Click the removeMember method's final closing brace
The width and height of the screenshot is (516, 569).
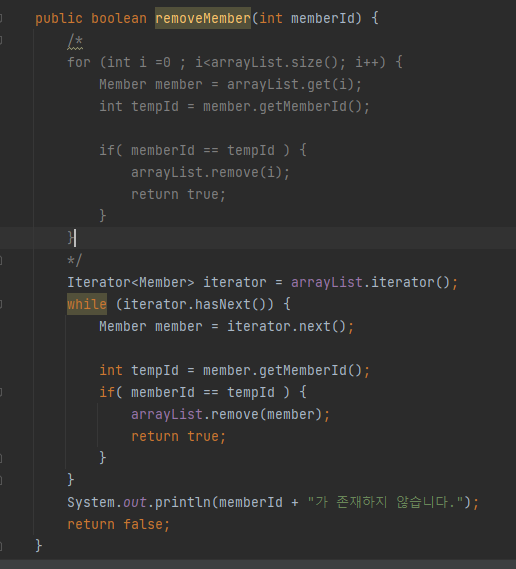point(38,546)
